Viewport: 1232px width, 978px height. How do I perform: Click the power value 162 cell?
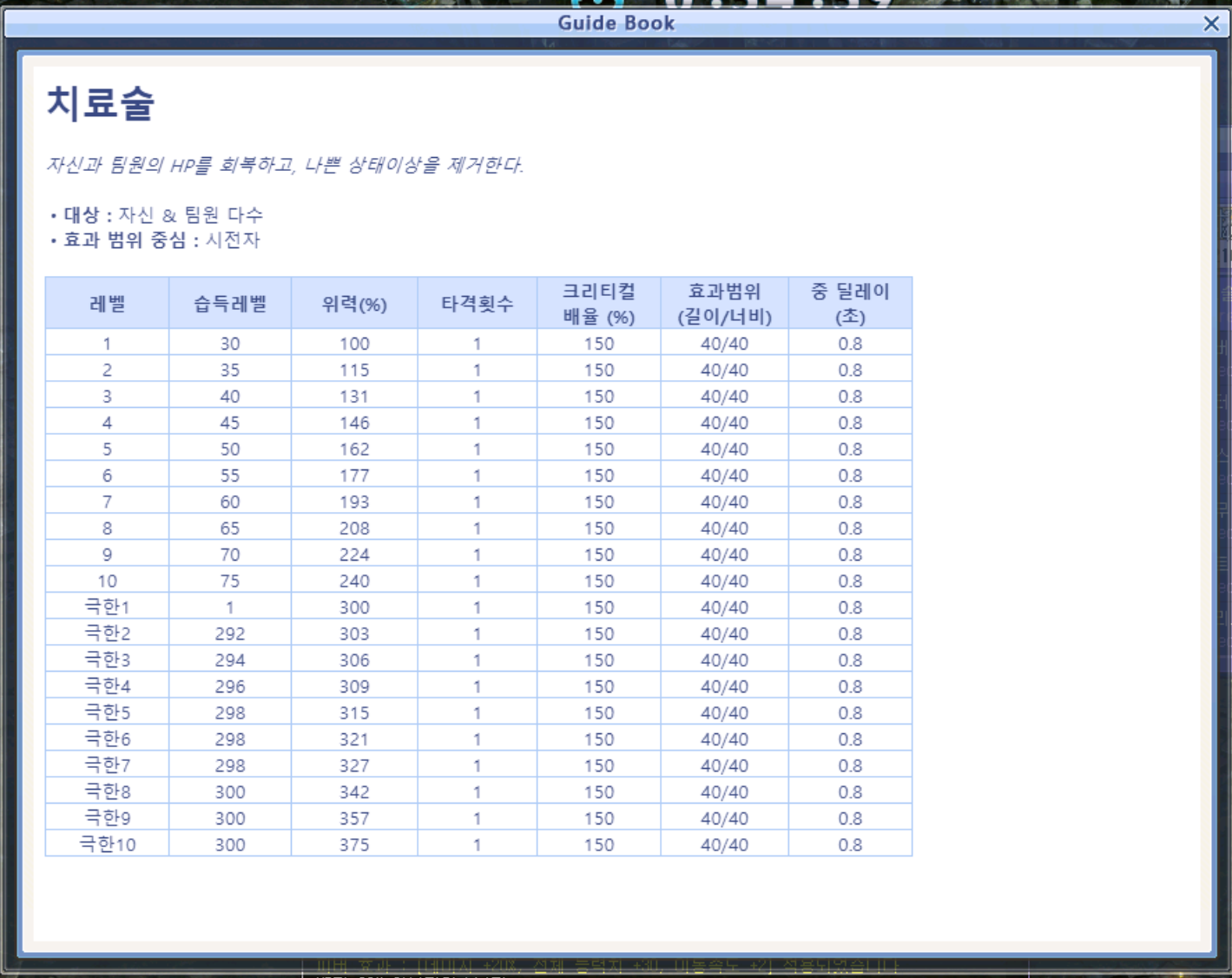(354, 449)
